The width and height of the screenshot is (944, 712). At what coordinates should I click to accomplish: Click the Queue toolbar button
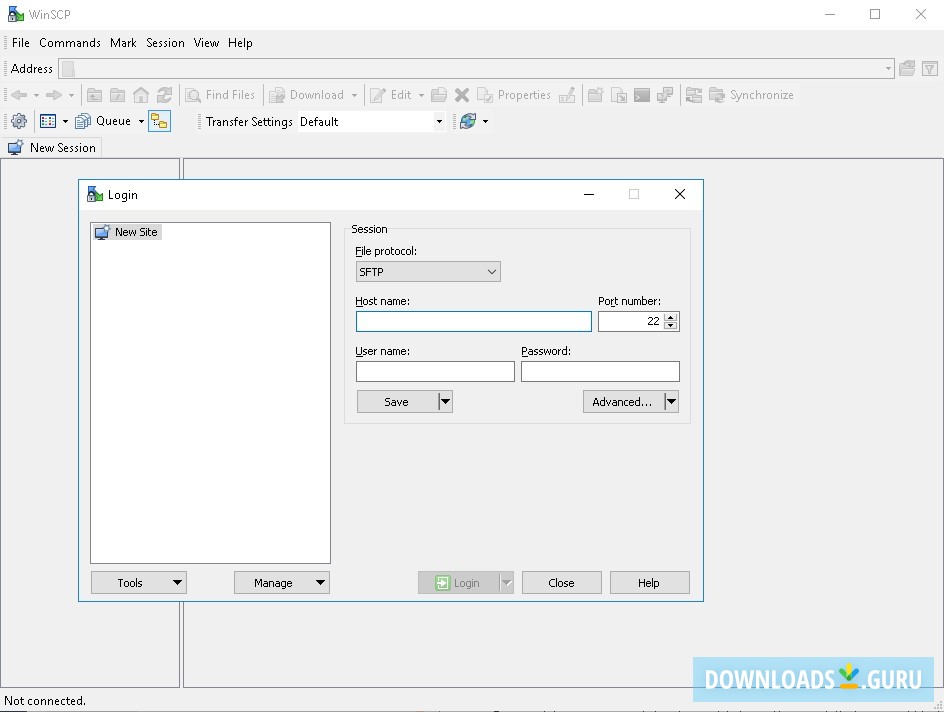[x=103, y=121]
